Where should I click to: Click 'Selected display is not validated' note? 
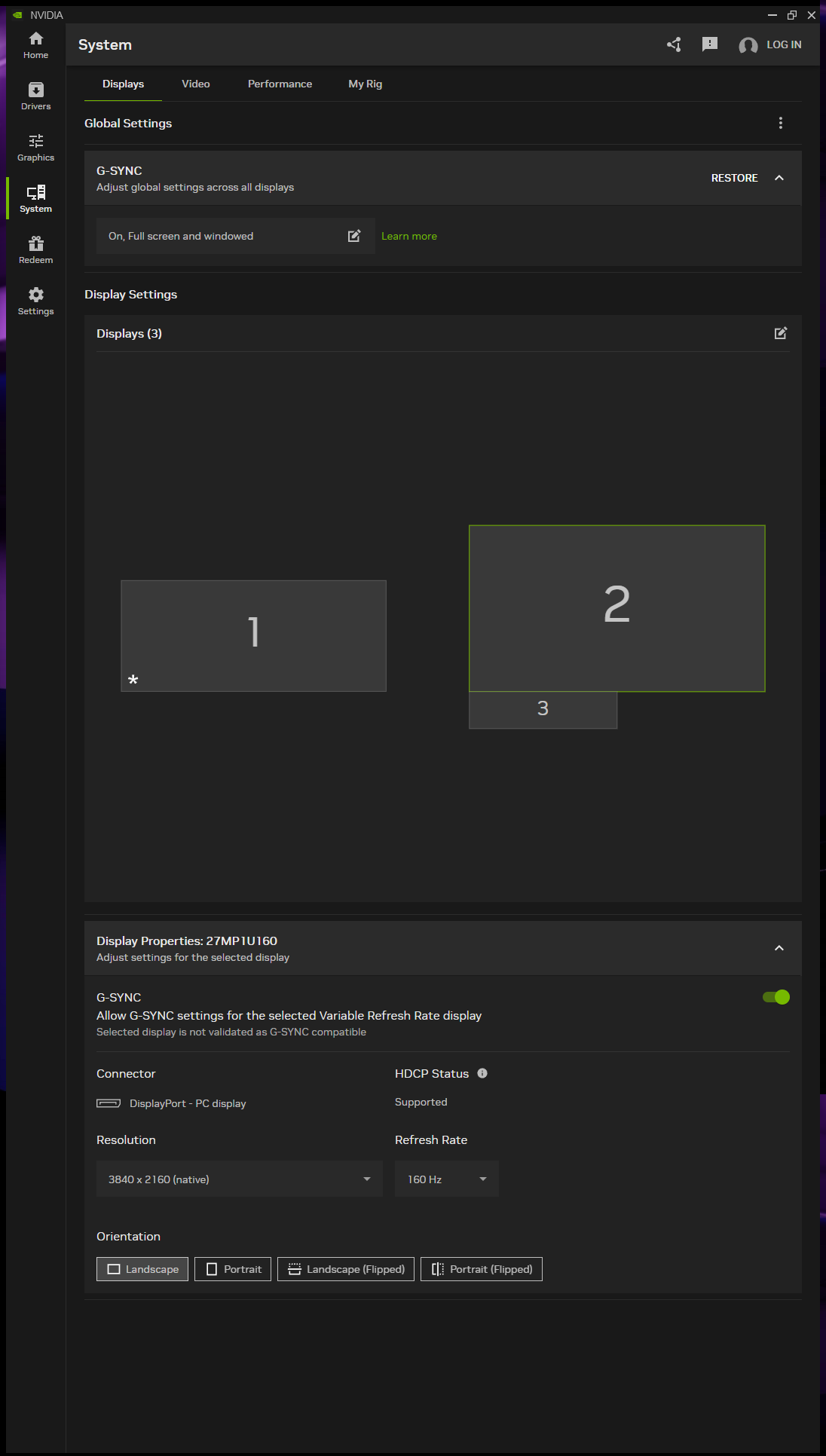231,1032
